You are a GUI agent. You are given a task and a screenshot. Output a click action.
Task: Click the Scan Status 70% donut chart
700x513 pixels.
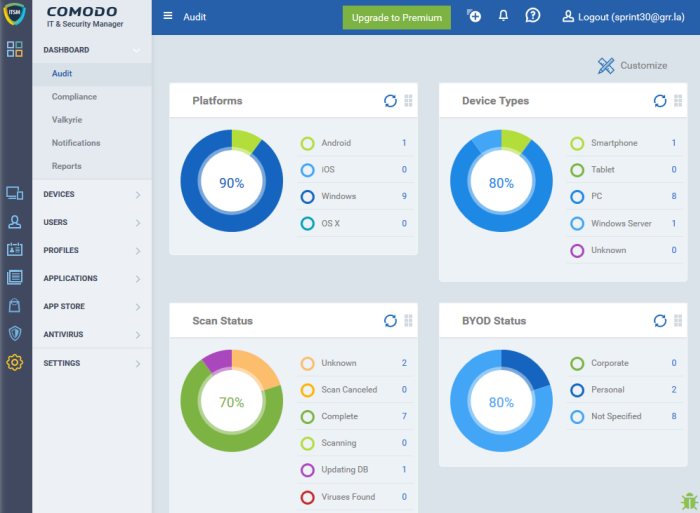[x=232, y=400]
